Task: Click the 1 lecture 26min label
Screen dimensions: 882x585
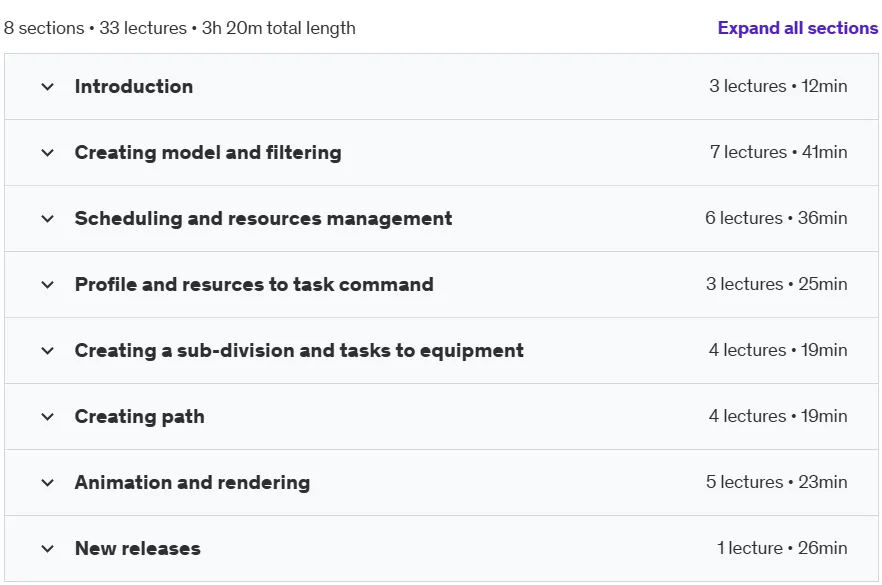Action: [782, 548]
